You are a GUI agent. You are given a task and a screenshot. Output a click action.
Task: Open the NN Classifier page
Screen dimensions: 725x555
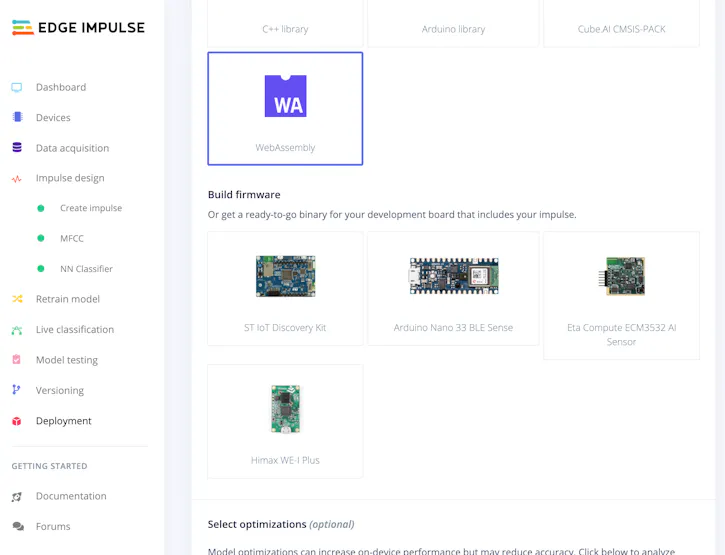86,269
